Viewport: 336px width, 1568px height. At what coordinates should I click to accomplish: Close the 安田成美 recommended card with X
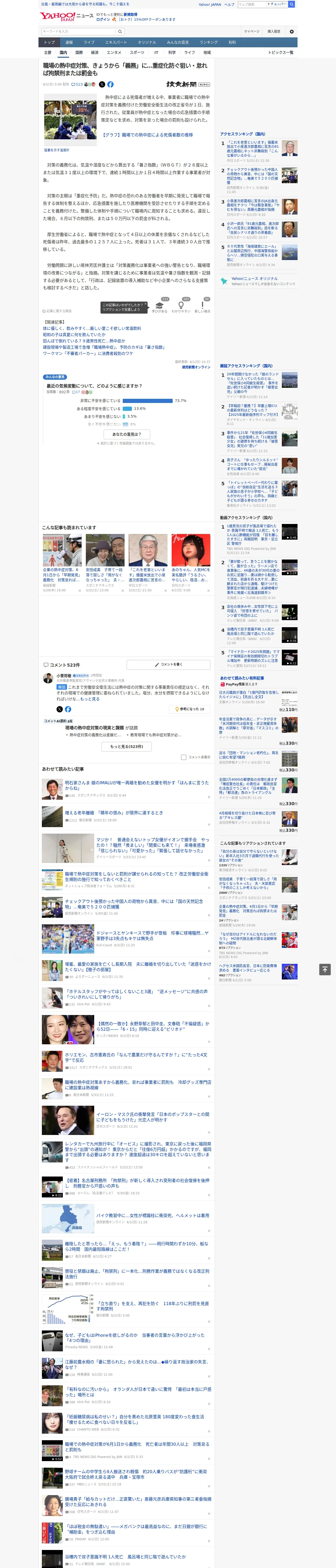click(122, 590)
